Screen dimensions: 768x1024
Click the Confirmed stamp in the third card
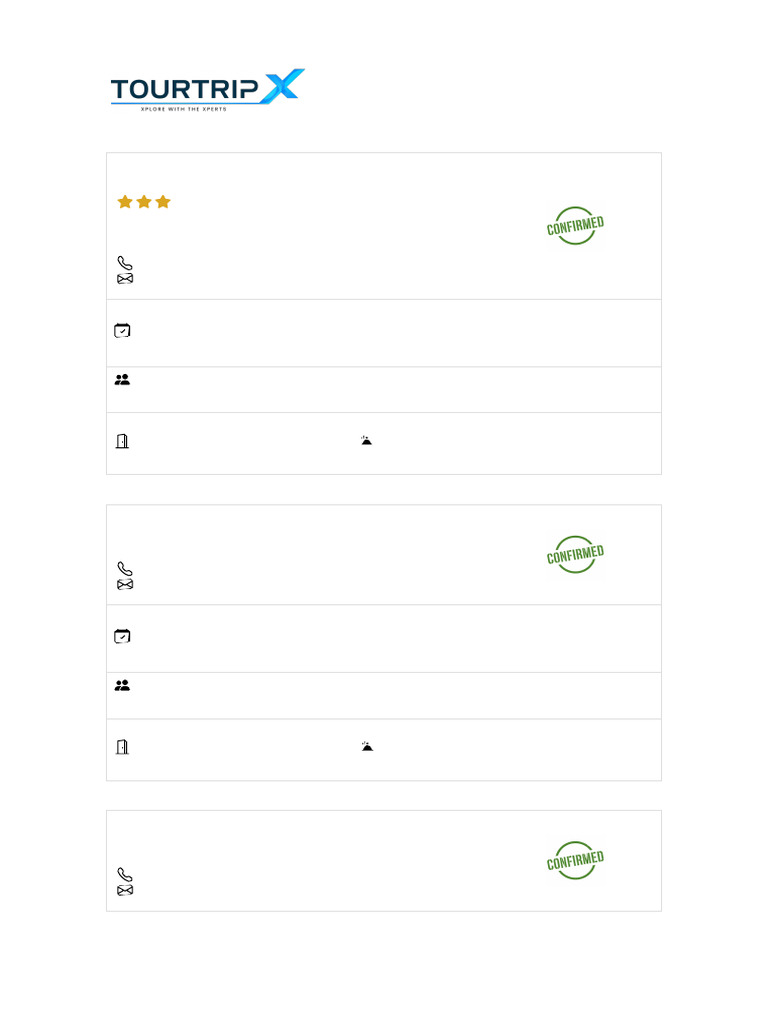coord(575,860)
